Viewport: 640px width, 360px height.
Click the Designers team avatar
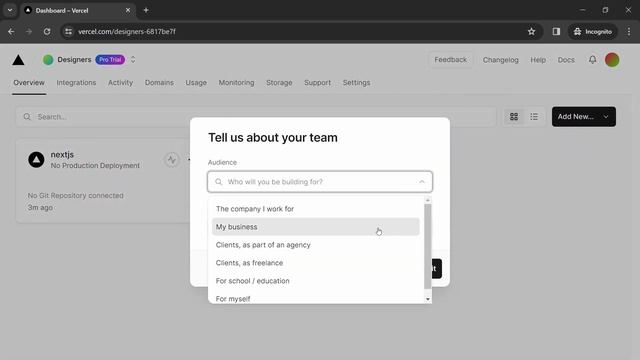click(x=48, y=60)
